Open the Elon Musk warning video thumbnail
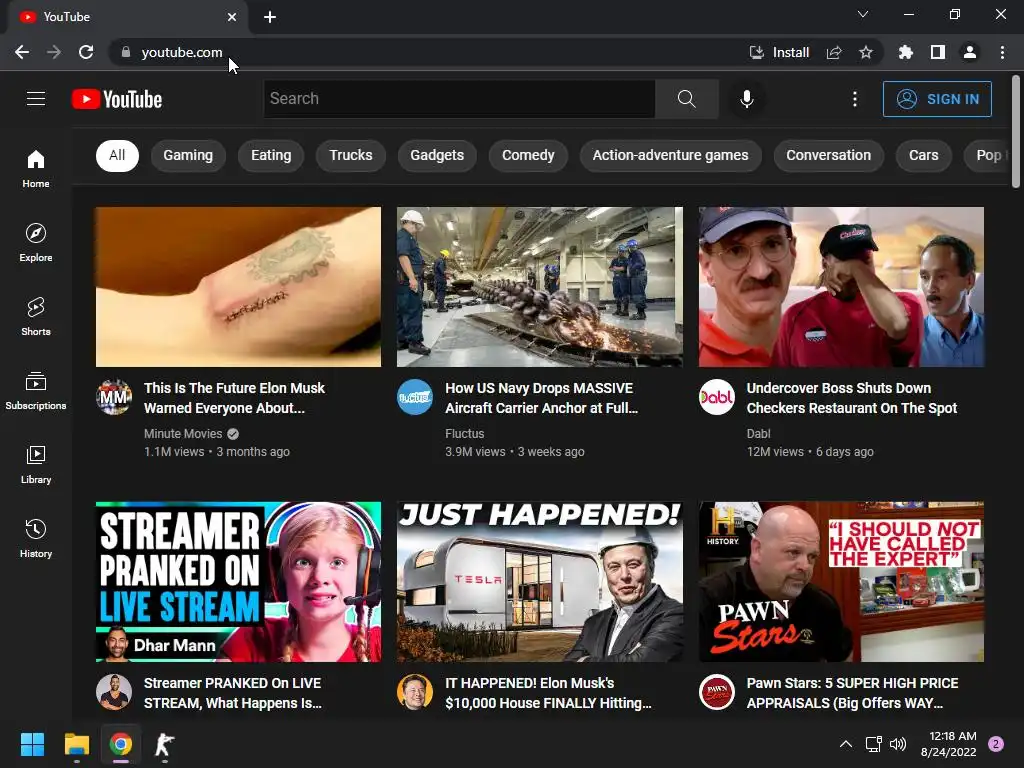Screen dimensions: 1024x768 tap(238, 287)
